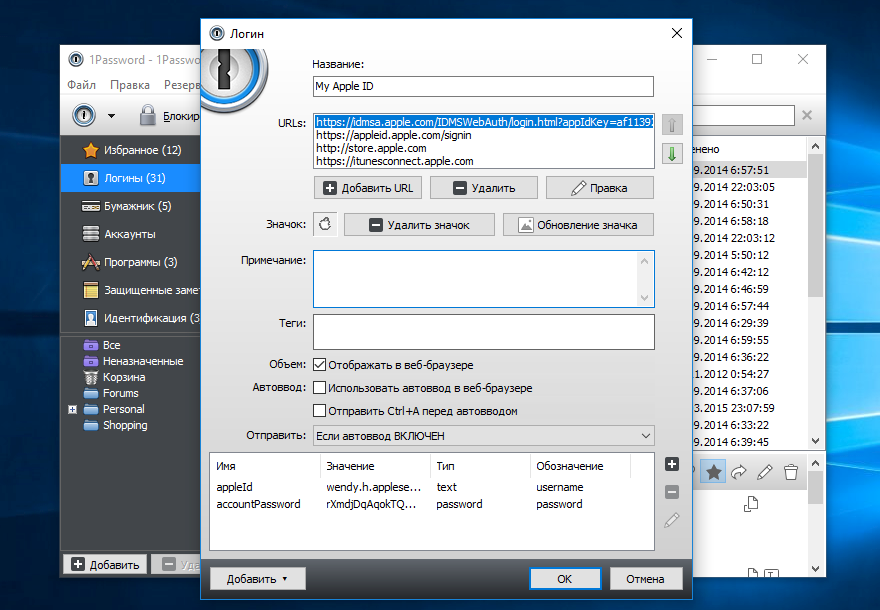Click the 1Password lock toolbar icon
880x610 pixels.
coord(84,116)
